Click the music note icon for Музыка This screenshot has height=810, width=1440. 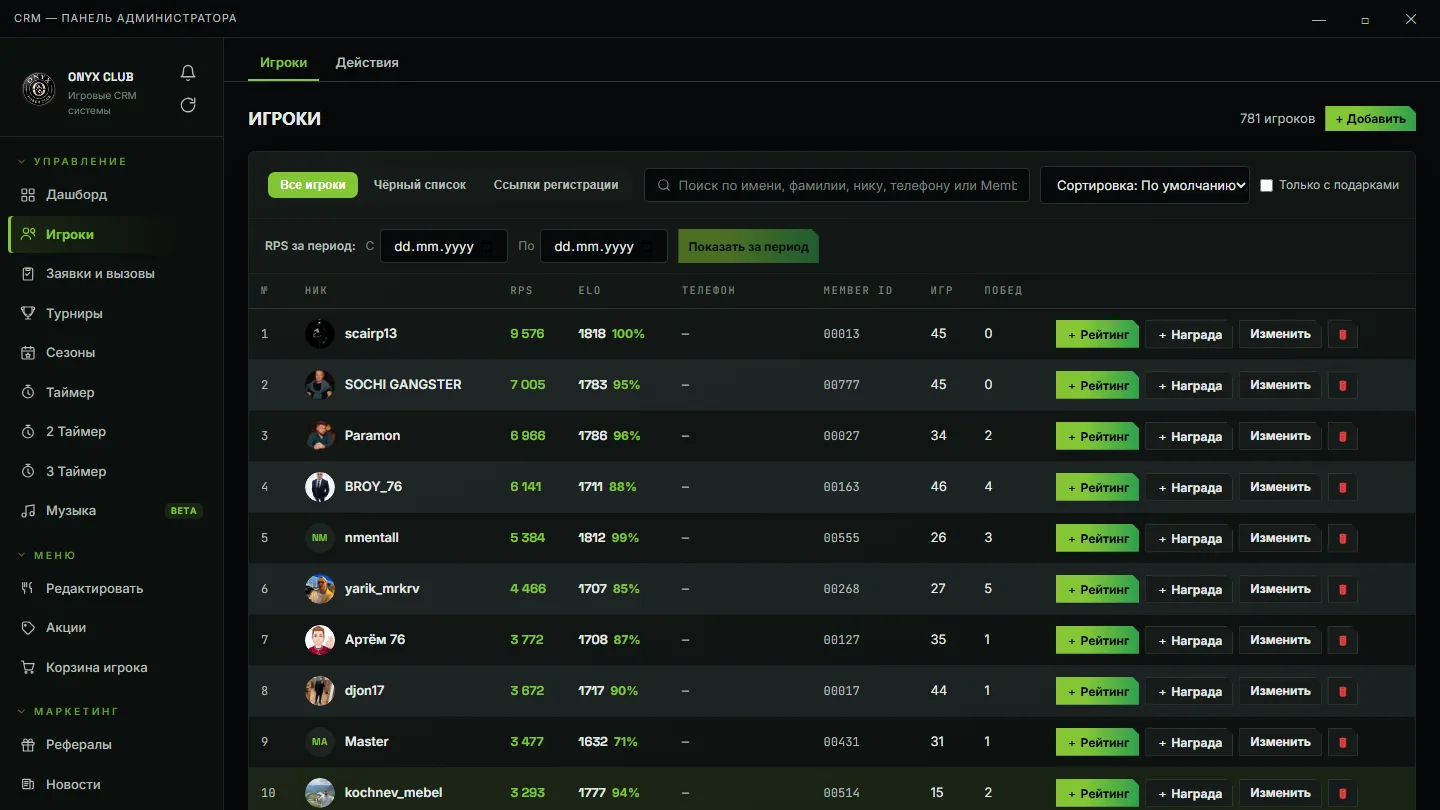(28, 511)
